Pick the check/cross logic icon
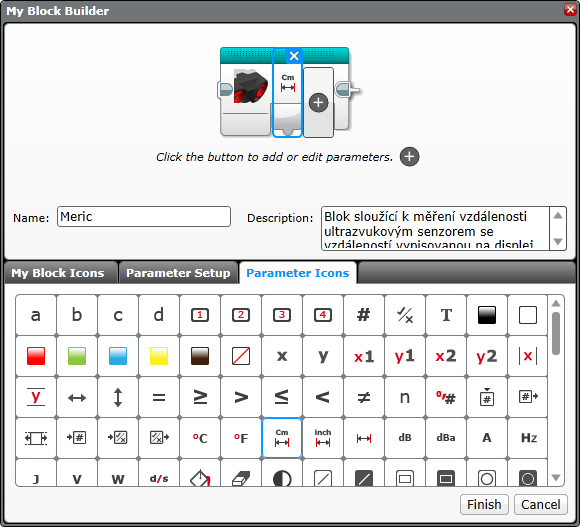580x527 pixels. pyautogui.click(x=405, y=315)
